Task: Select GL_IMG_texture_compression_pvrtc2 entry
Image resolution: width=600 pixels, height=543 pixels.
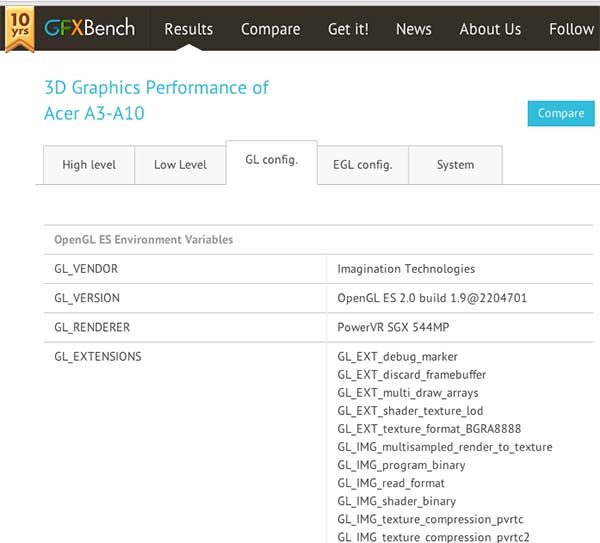Action: pos(434,537)
